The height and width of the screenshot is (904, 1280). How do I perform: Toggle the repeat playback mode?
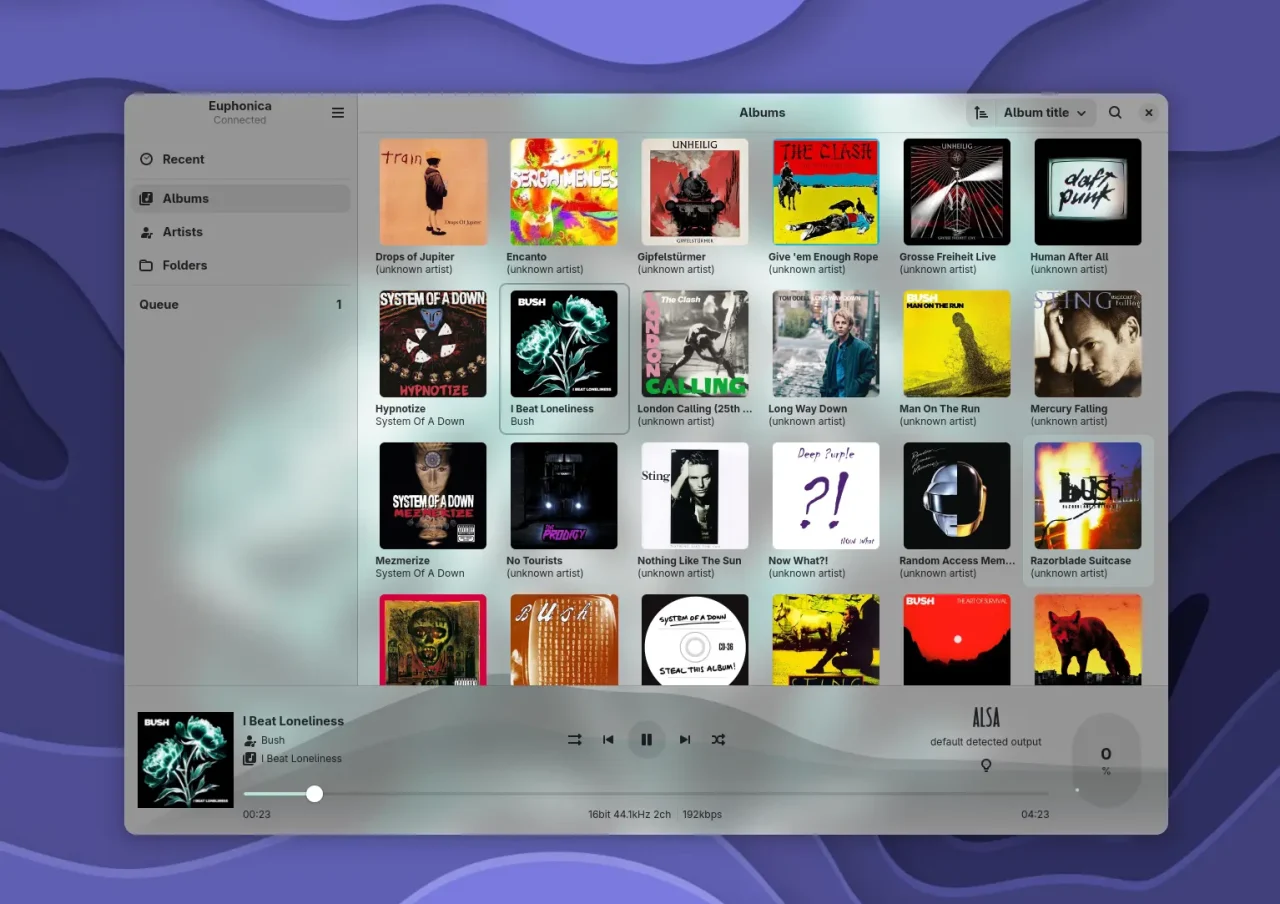[574, 739]
